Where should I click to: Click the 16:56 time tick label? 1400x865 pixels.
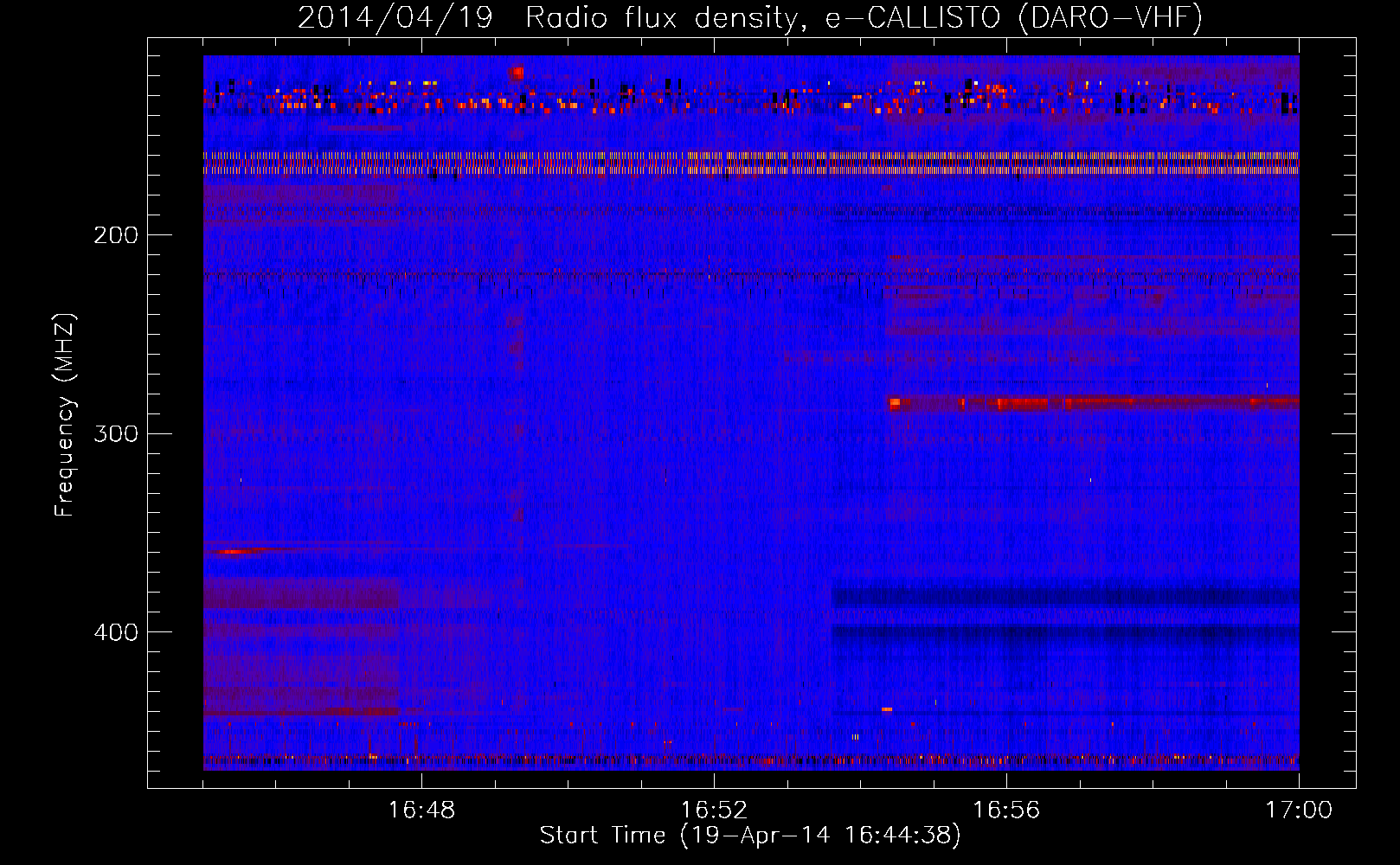1006,811
